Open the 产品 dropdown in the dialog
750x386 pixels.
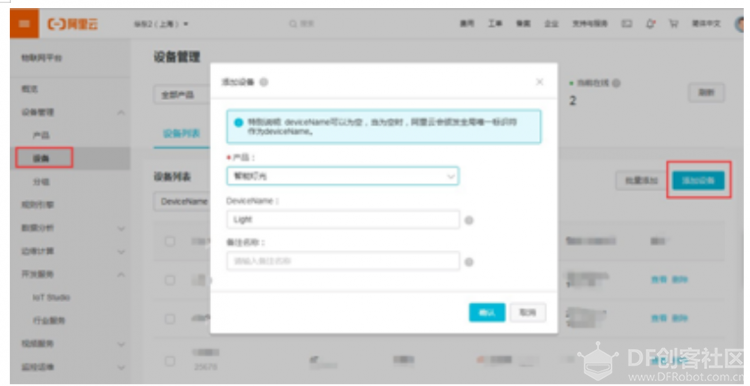click(x=342, y=176)
